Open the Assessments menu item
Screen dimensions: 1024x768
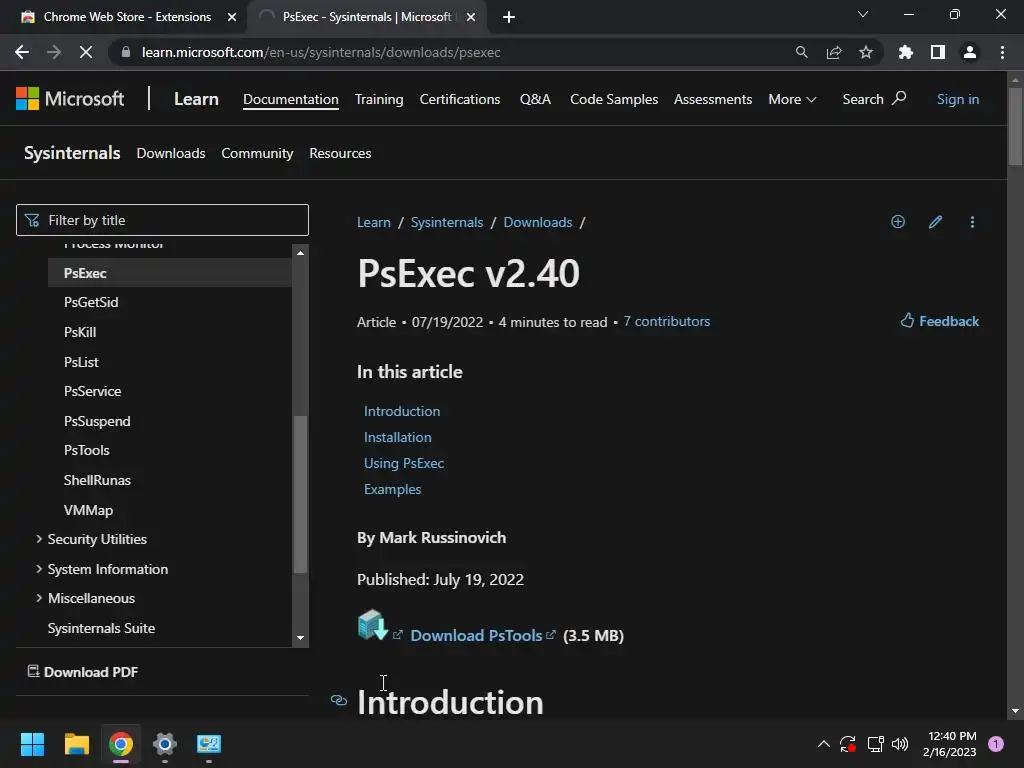[713, 99]
